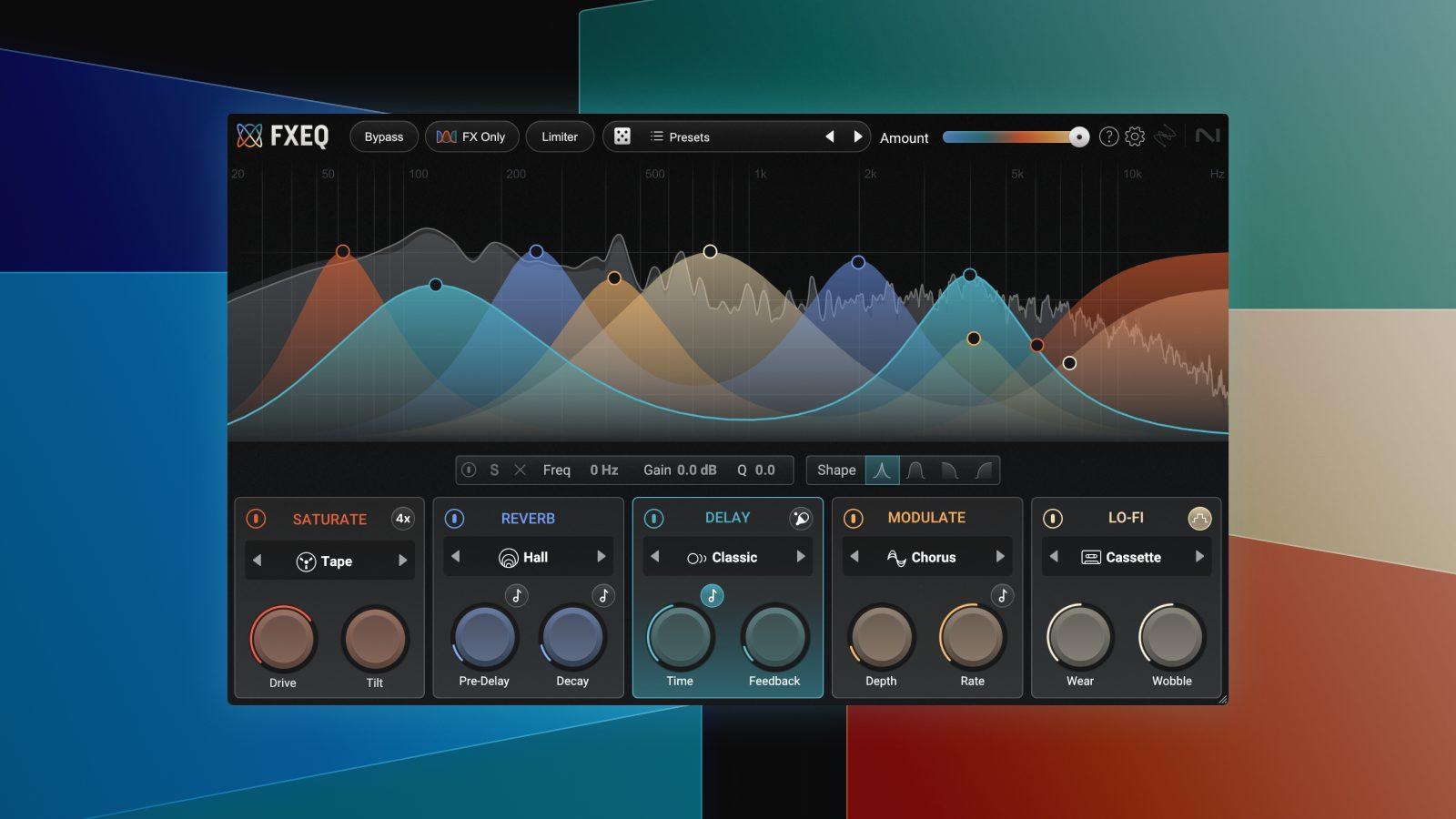This screenshot has height=819, width=1456.
Task: Click the Saturate Drive knob
Action: [283, 639]
